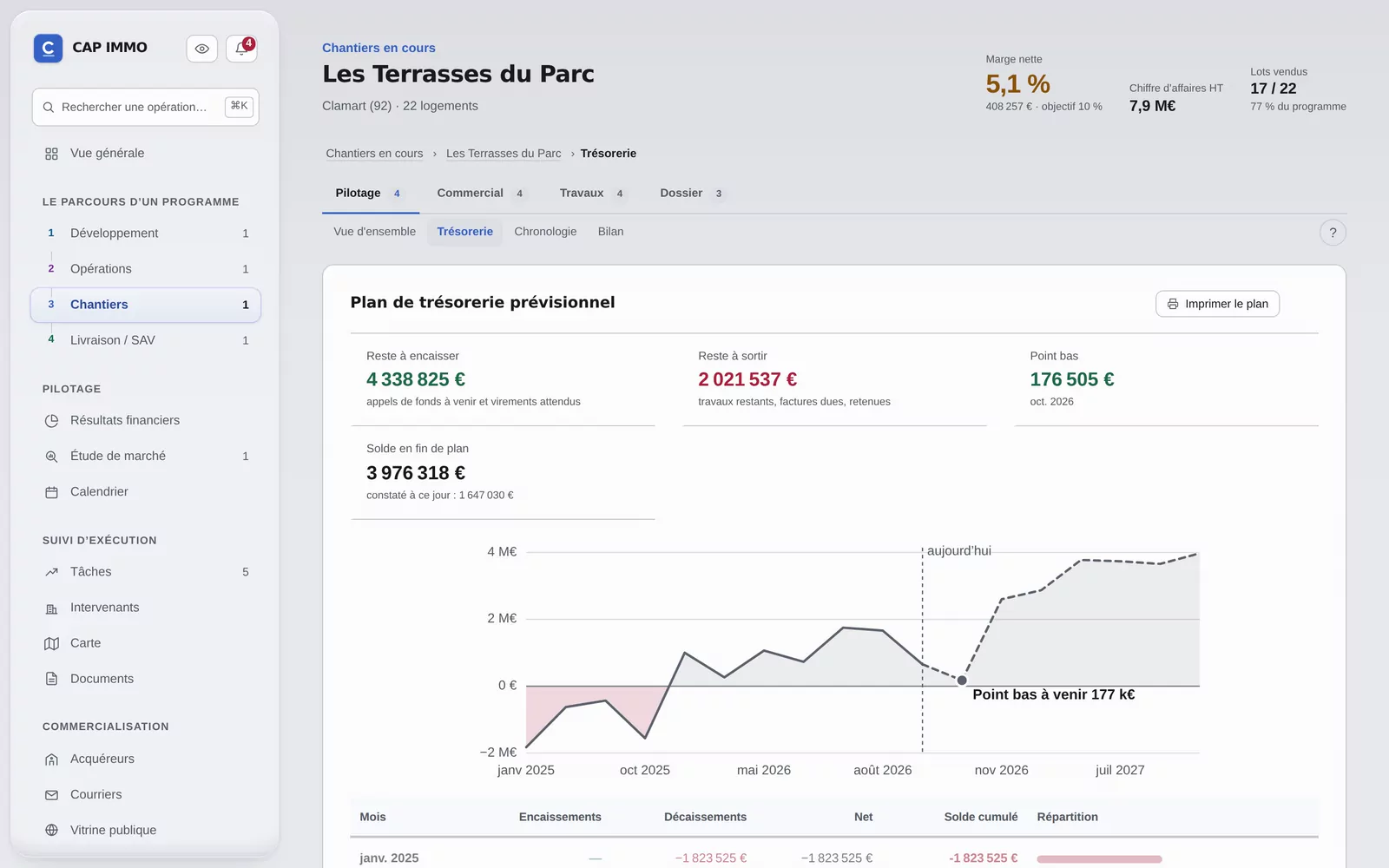This screenshot has height=868, width=1389.
Task: Click the 'Encaissements' column header
Action: pyautogui.click(x=560, y=817)
